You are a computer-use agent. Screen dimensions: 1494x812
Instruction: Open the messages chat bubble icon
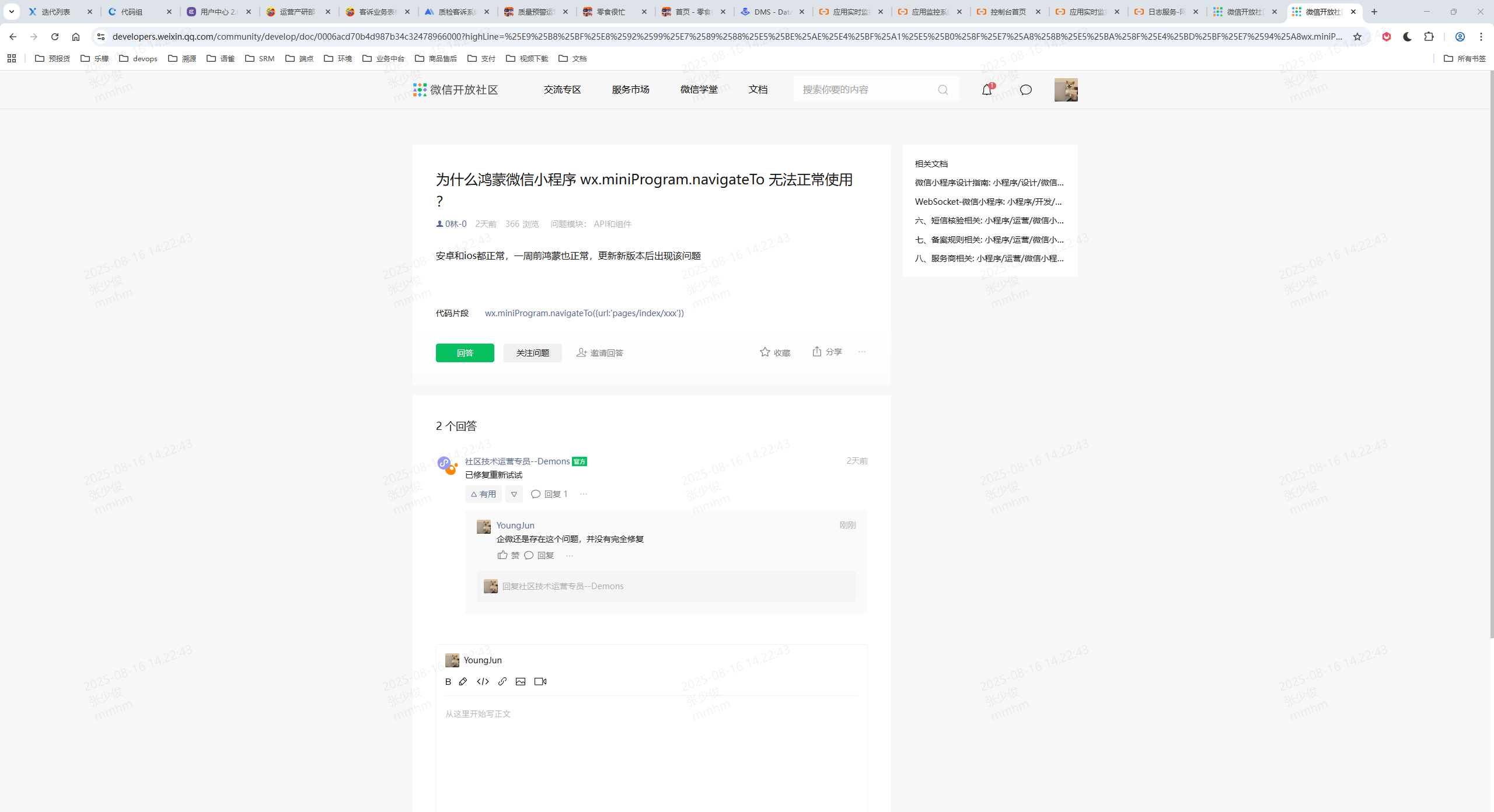(x=1025, y=90)
